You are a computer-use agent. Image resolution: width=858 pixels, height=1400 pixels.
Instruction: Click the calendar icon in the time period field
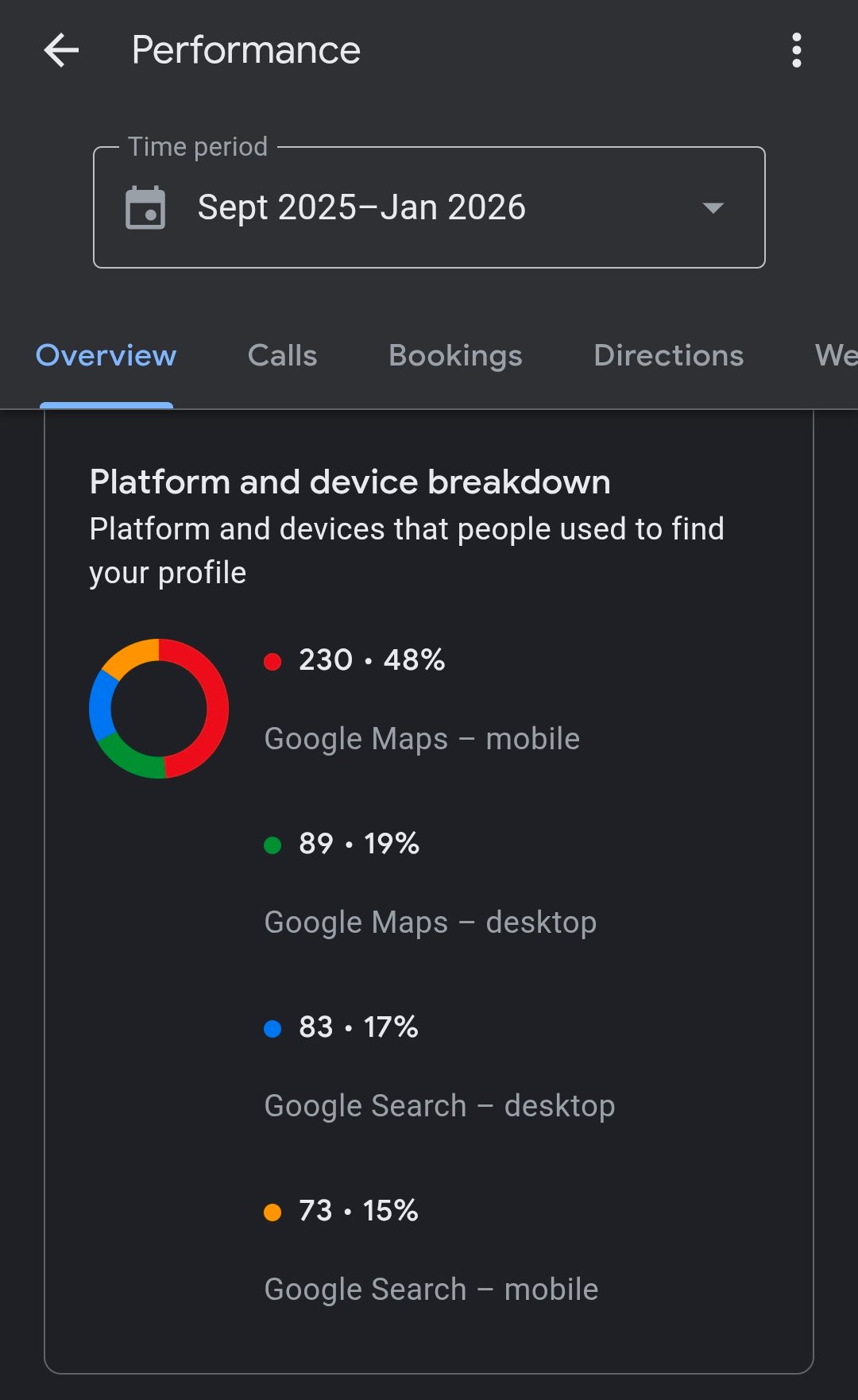tap(147, 207)
